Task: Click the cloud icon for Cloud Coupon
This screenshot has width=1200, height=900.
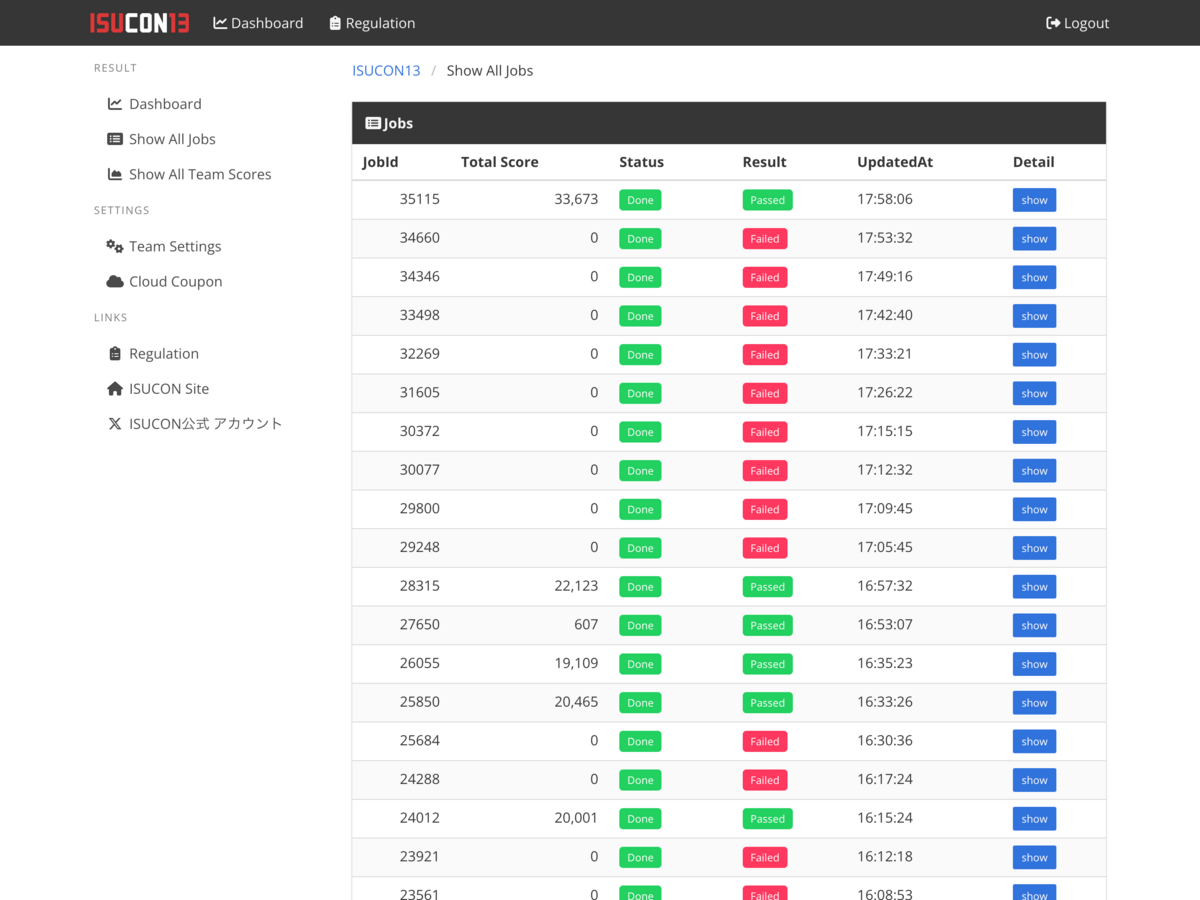Action: (115, 281)
